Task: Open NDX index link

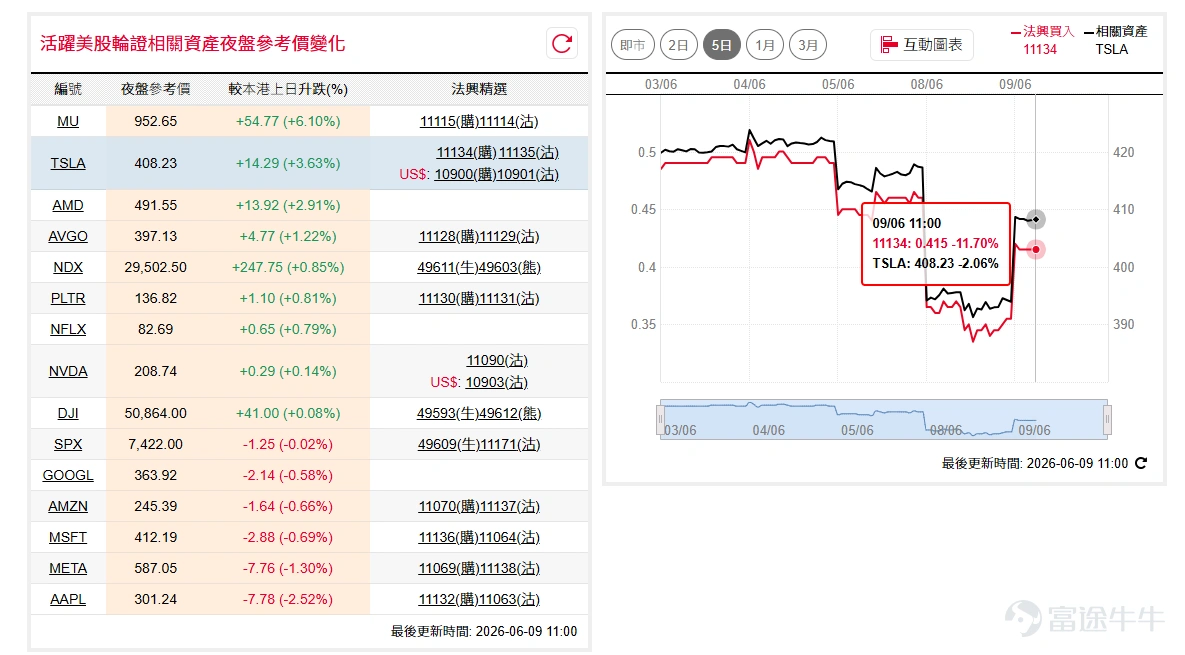Action: click(x=68, y=267)
